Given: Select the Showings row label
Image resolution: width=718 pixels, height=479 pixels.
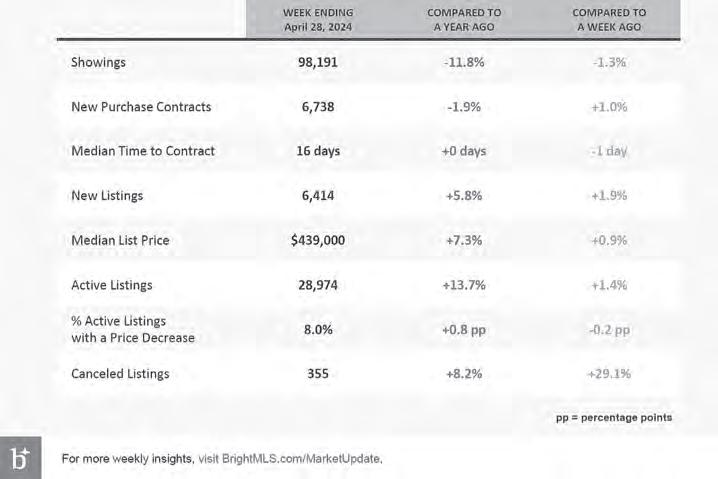Looking at the screenshot, I should (x=98, y=62).
